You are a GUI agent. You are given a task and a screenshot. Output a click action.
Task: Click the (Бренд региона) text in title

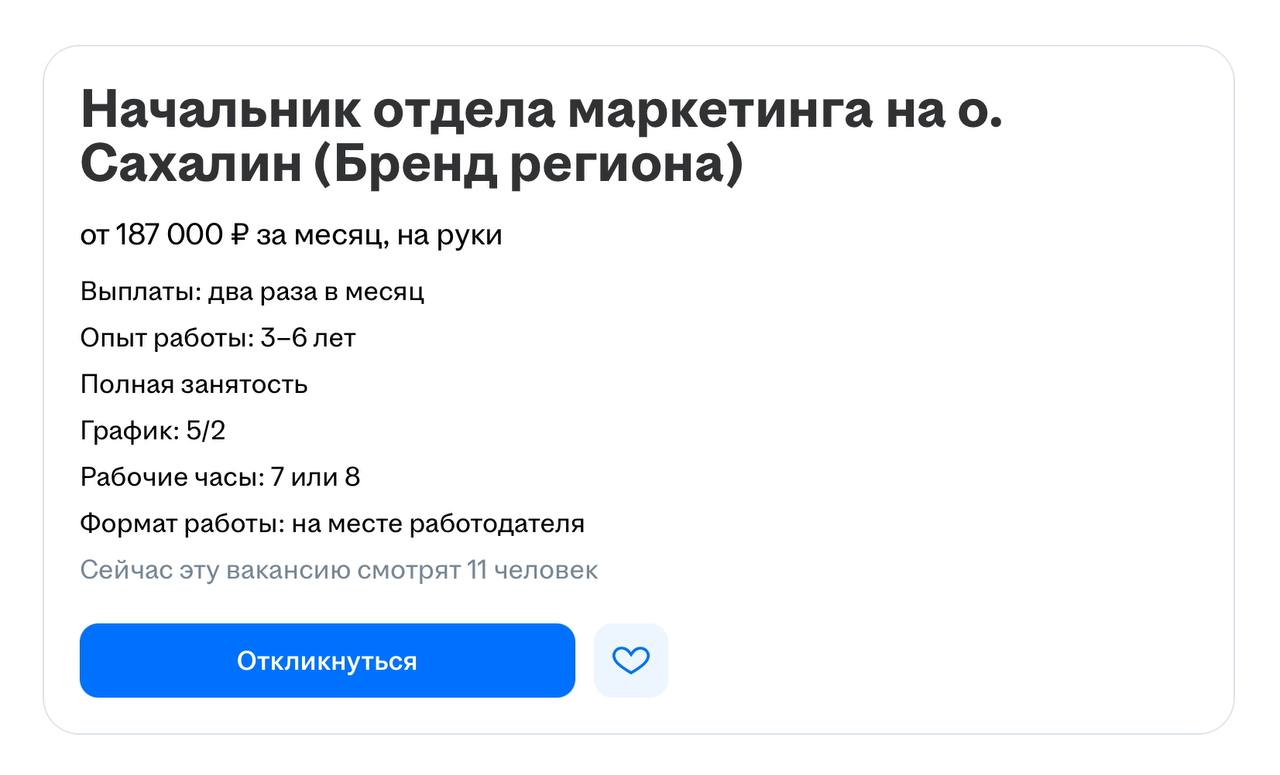coord(529,163)
